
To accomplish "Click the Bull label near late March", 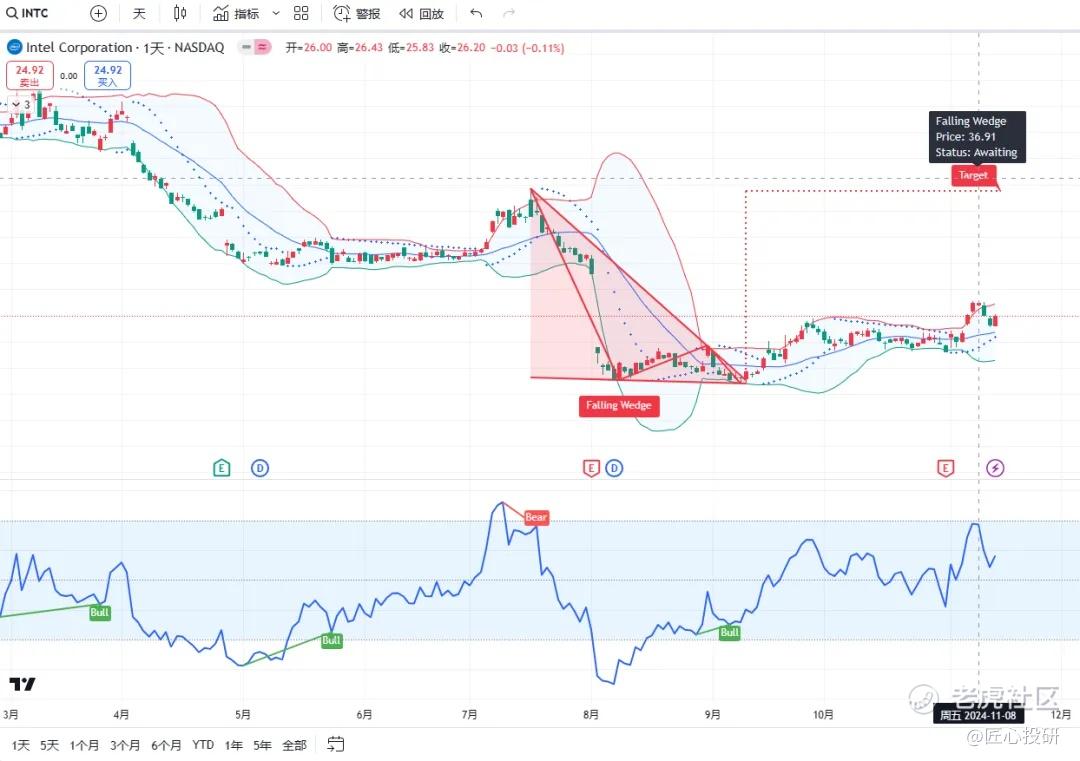I will click(x=99, y=612).
